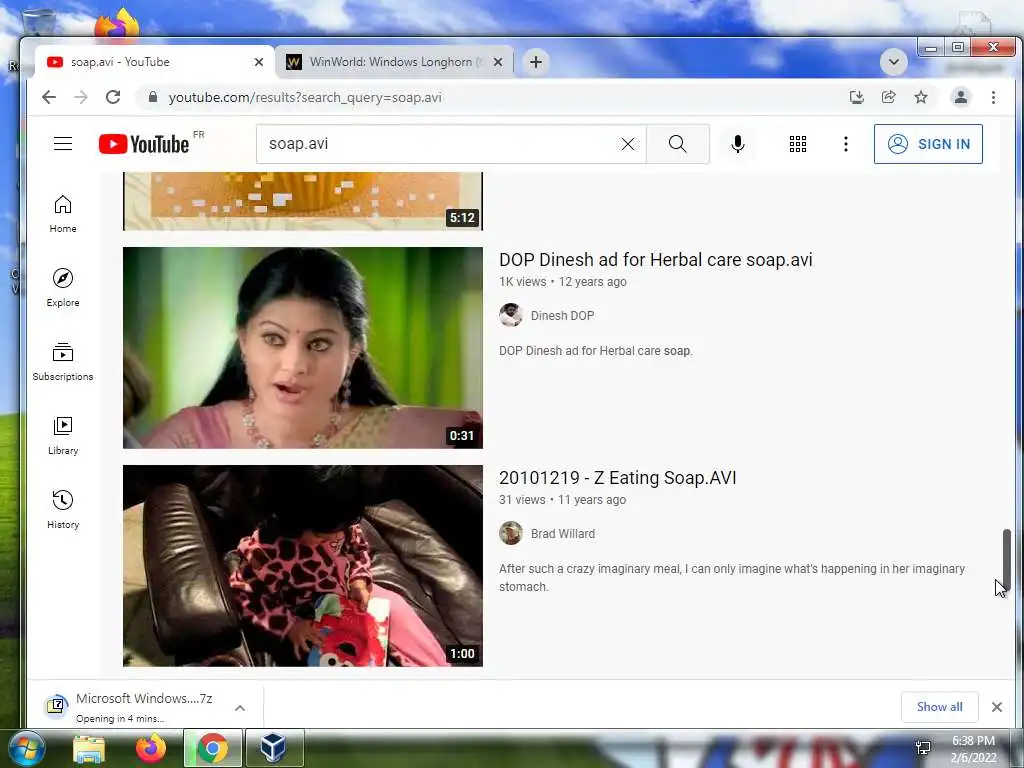Click Show all downloads button

[x=939, y=707]
